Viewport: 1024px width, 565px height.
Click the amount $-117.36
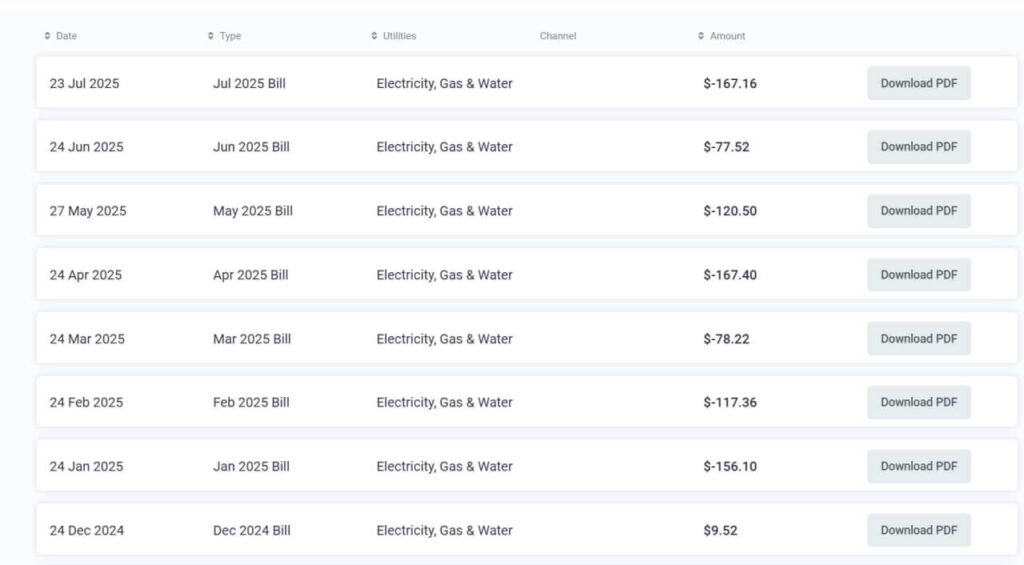[730, 402]
